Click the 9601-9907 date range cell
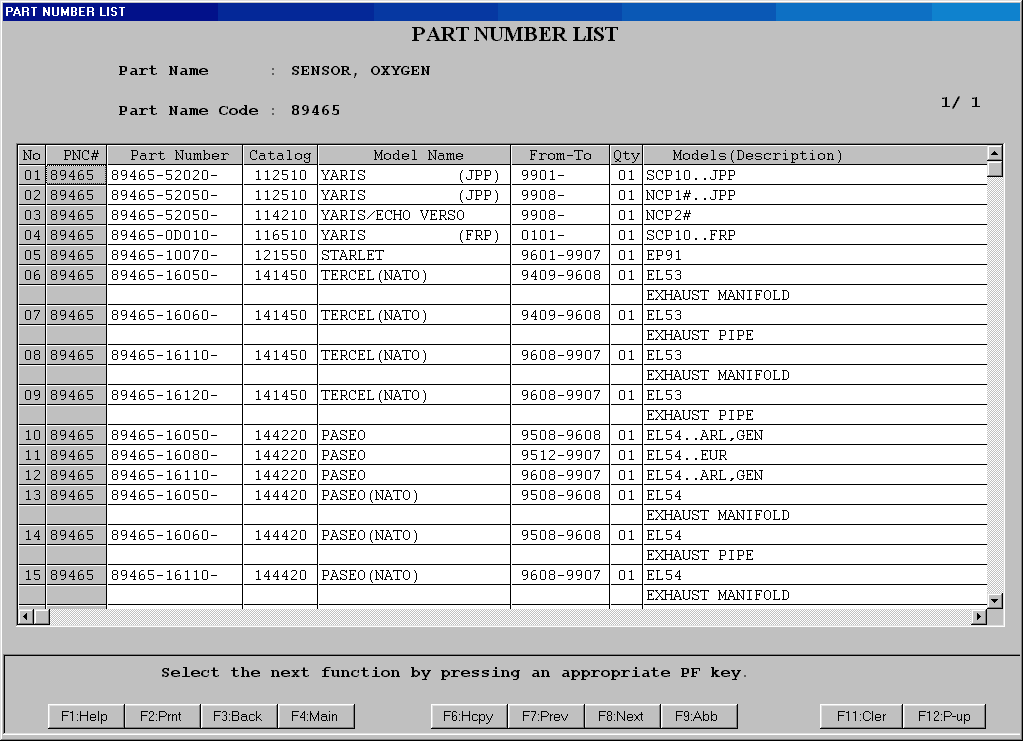This screenshot has height=741, width=1023. coord(560,255)
